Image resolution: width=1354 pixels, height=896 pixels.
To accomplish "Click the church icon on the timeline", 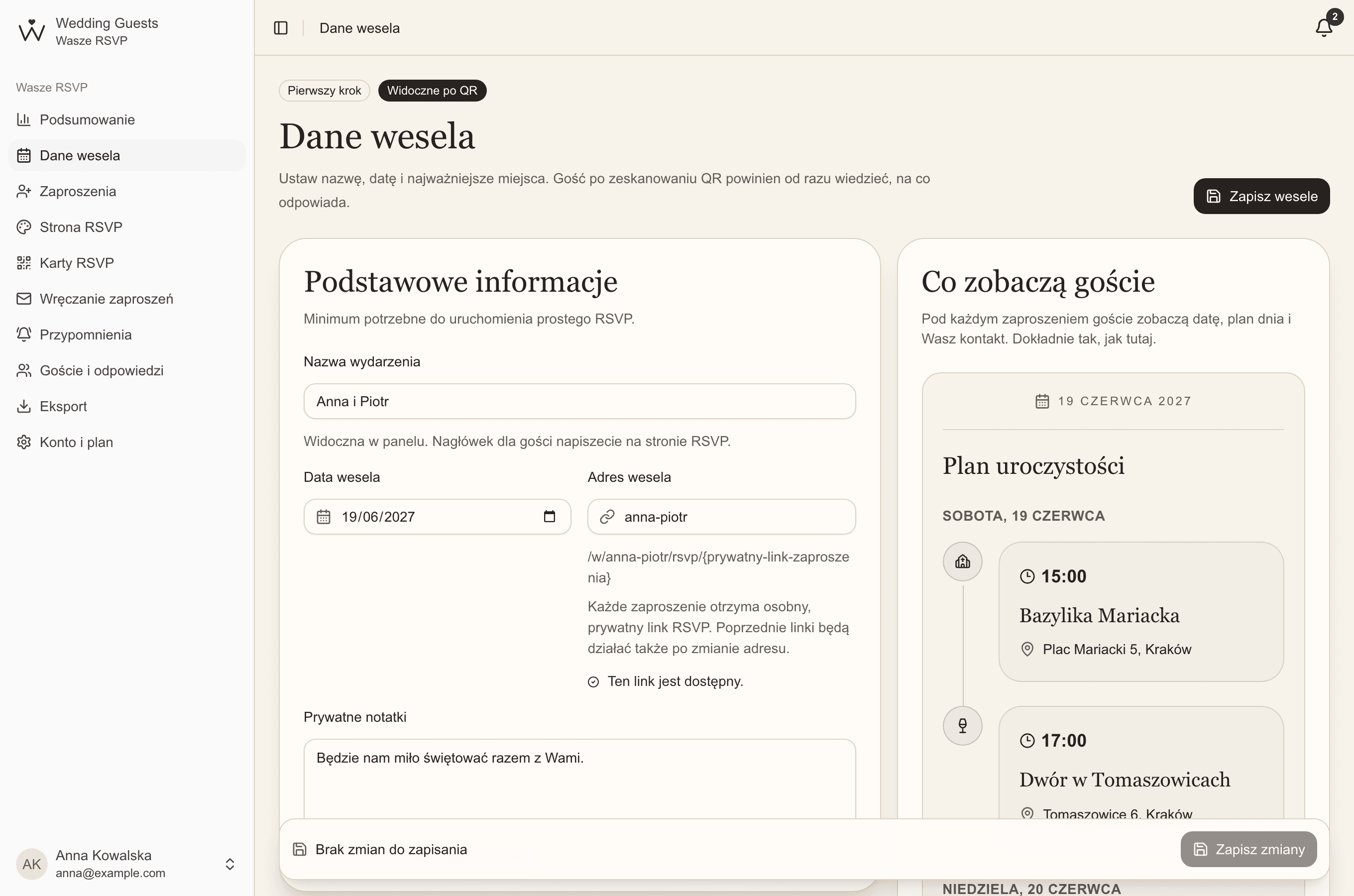I will click(x=963, y=561).
